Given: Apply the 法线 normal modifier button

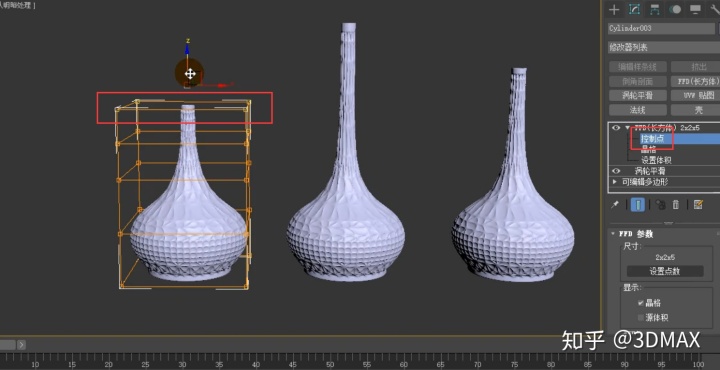Looking at the screenshot, I should coord(637,110).
